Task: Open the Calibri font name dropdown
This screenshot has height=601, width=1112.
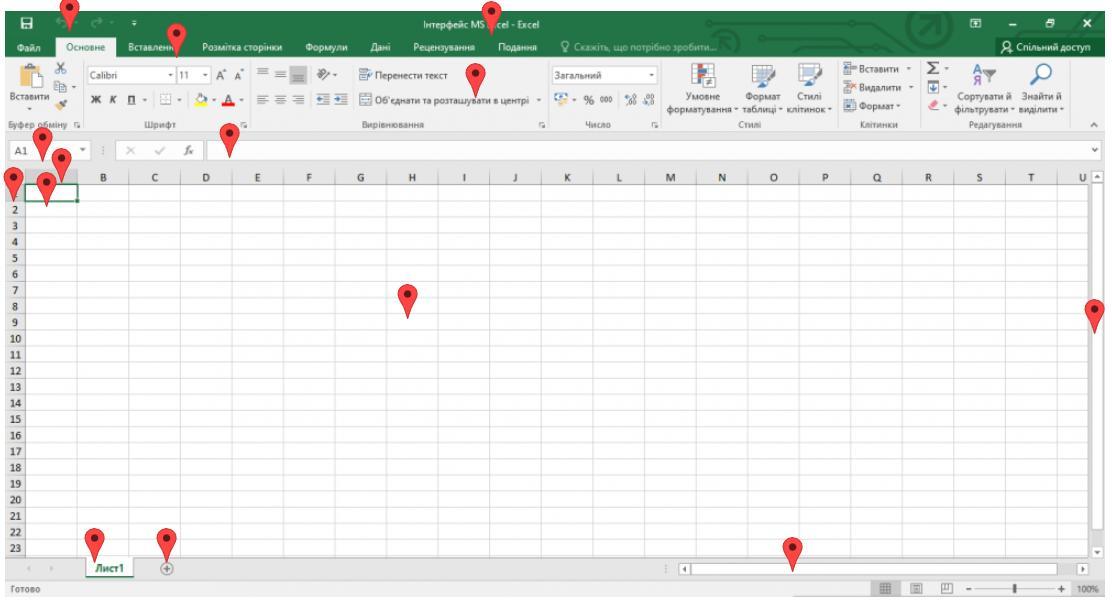Action: (x=170, y=75)
